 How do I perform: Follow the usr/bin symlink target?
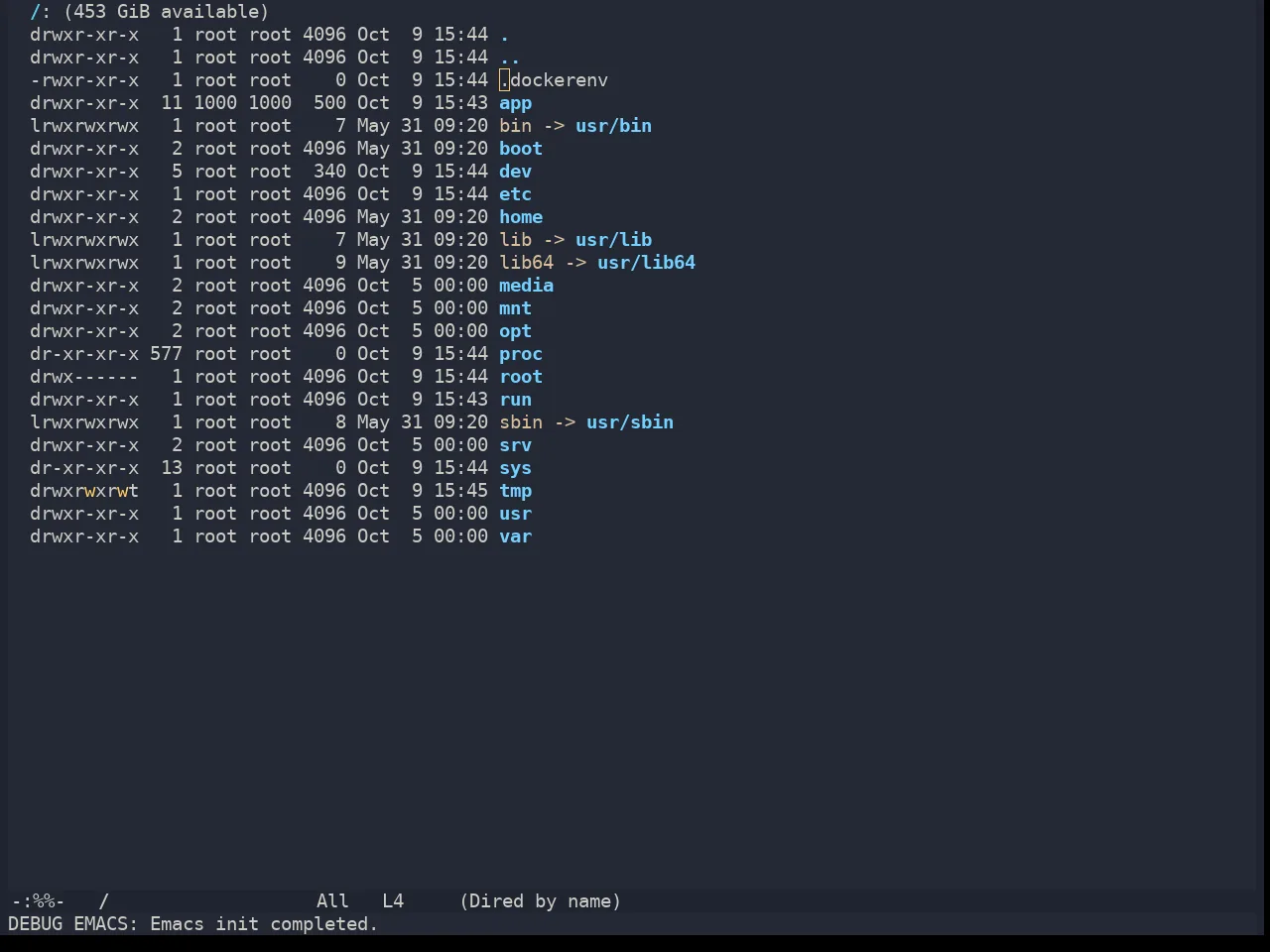click(613, 126)
